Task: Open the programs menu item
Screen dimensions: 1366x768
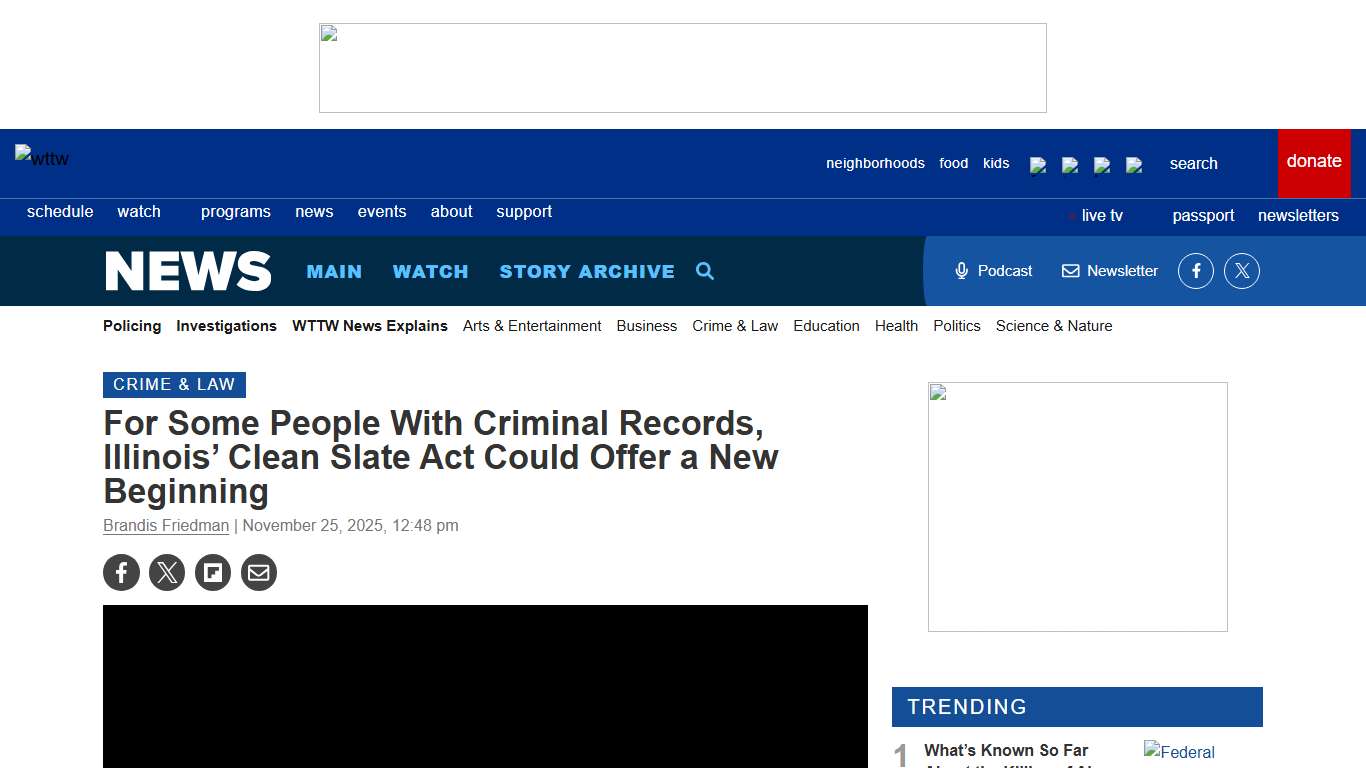Action: tap(236, 211)
